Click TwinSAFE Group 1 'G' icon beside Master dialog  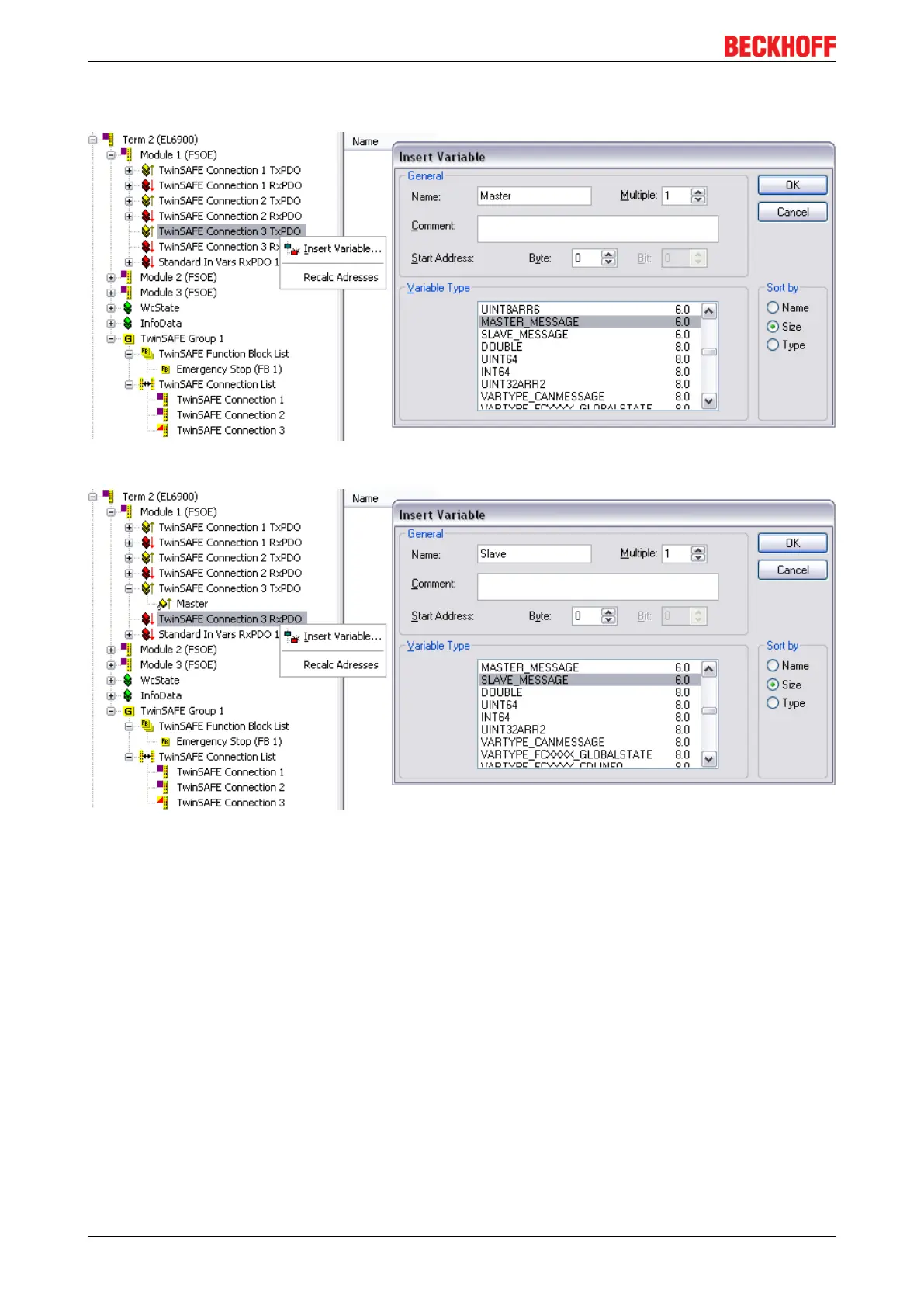129,339
